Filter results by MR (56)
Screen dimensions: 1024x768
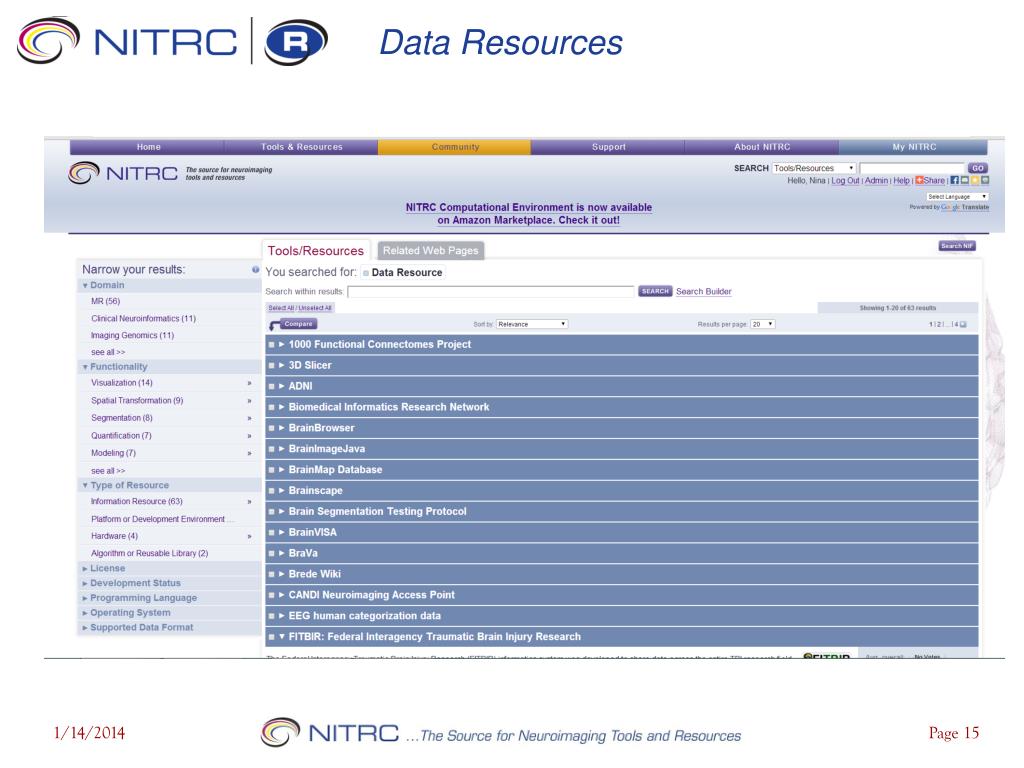point(105,301)
